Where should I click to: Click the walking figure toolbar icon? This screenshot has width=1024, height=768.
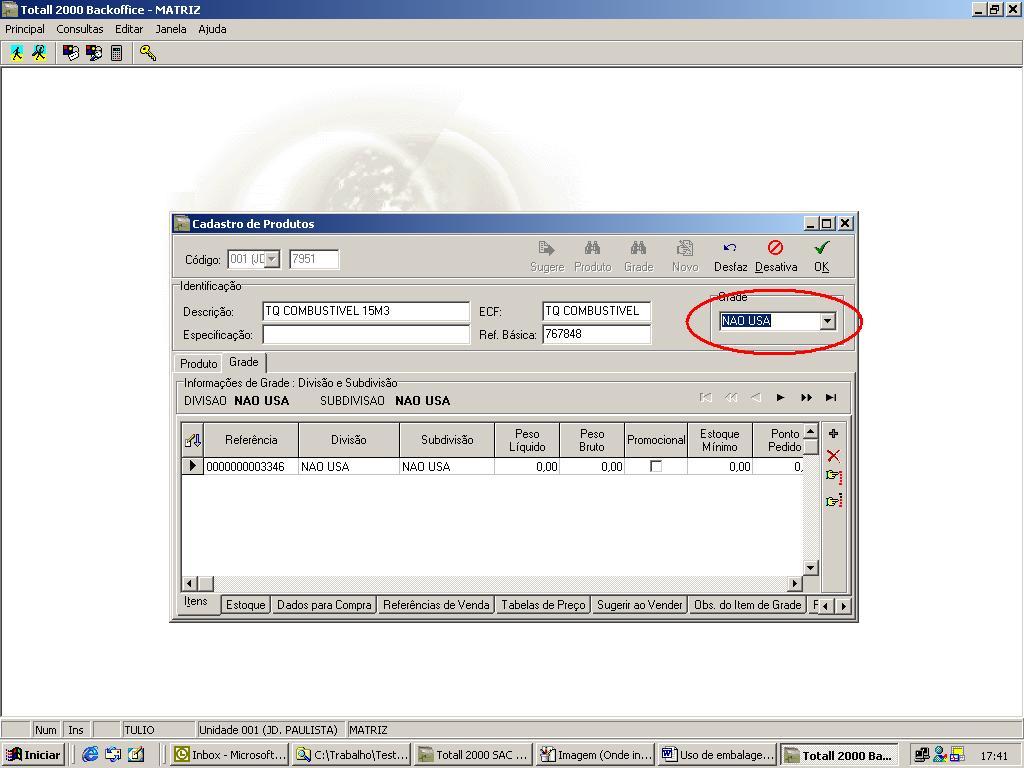click(x=16, y=53)
